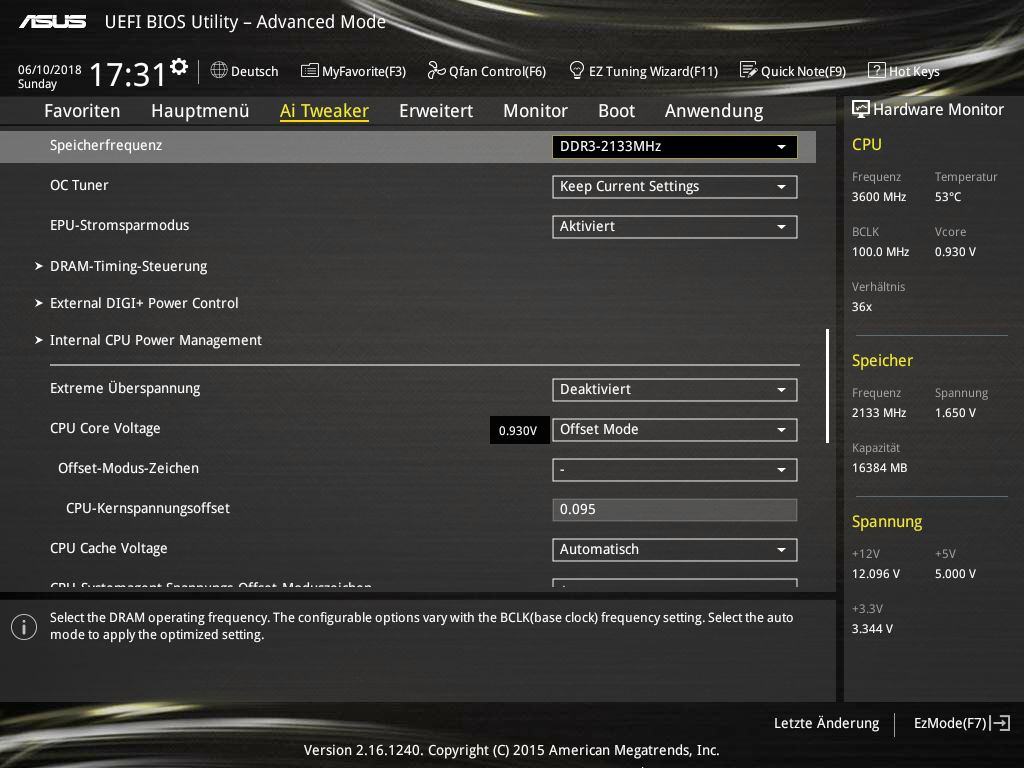
Task: Click the ASUS logo
Action: (53, 22)
